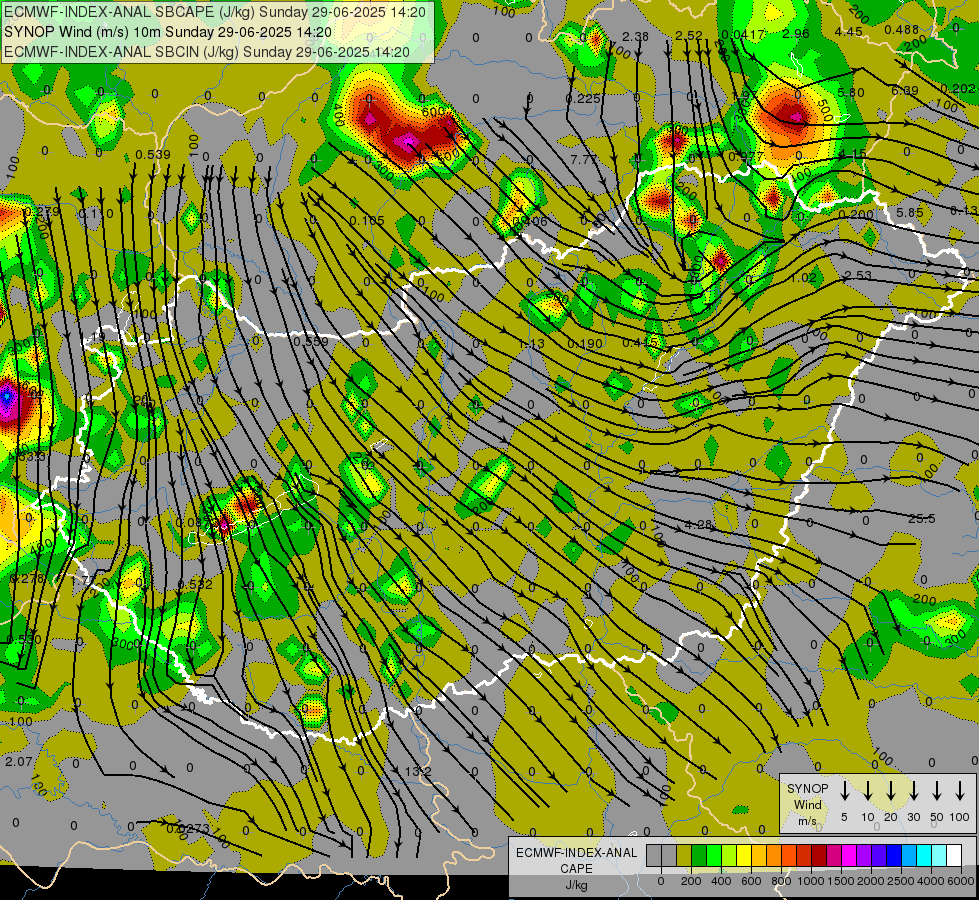The image size is (979, 900).
Task: Select the bright green CAPE legend swatch
Action: click(x=714, y=856)
